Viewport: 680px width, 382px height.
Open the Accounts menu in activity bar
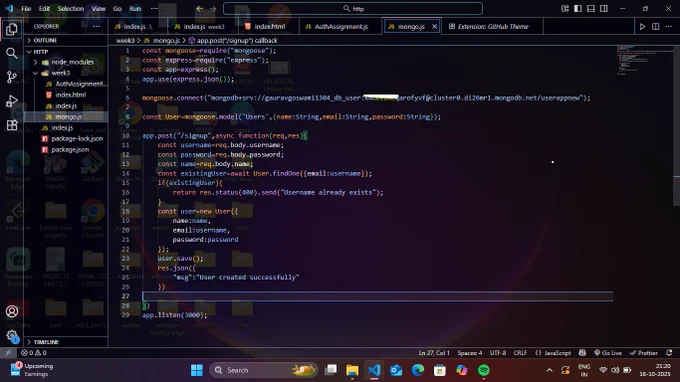(x=12, y=311)
